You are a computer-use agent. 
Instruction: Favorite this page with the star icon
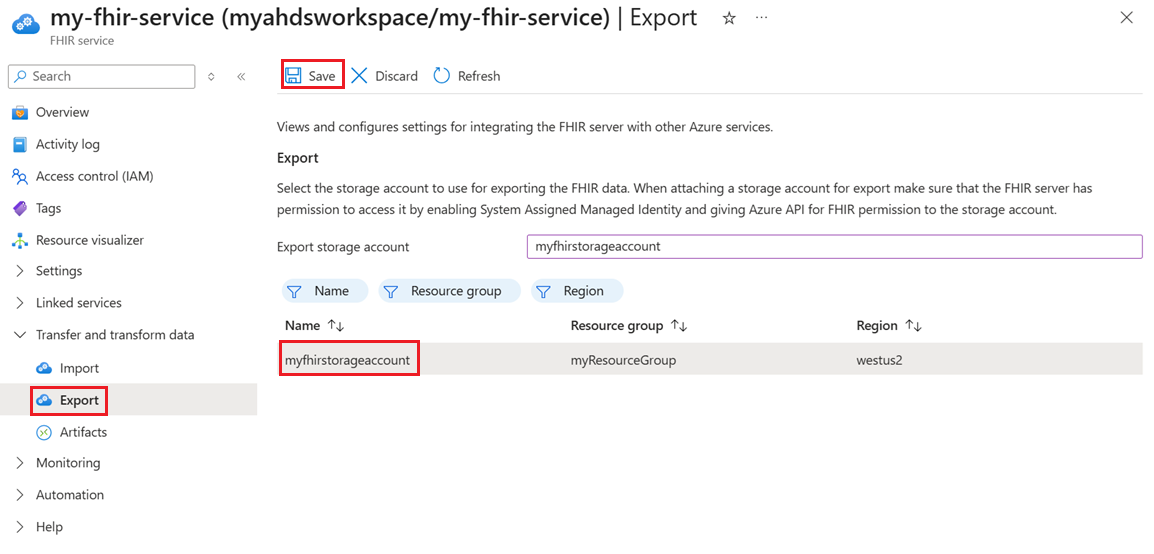(x=729, y=18)
